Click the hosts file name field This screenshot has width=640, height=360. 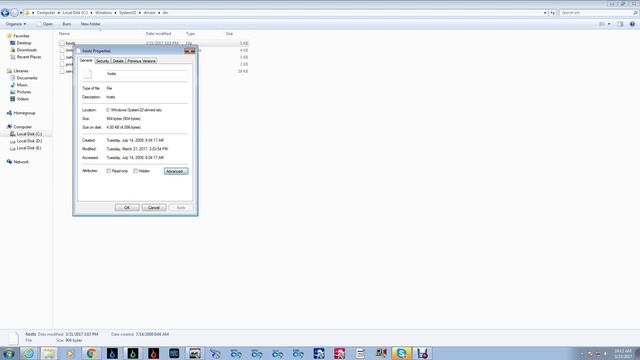tap(147, 74)
